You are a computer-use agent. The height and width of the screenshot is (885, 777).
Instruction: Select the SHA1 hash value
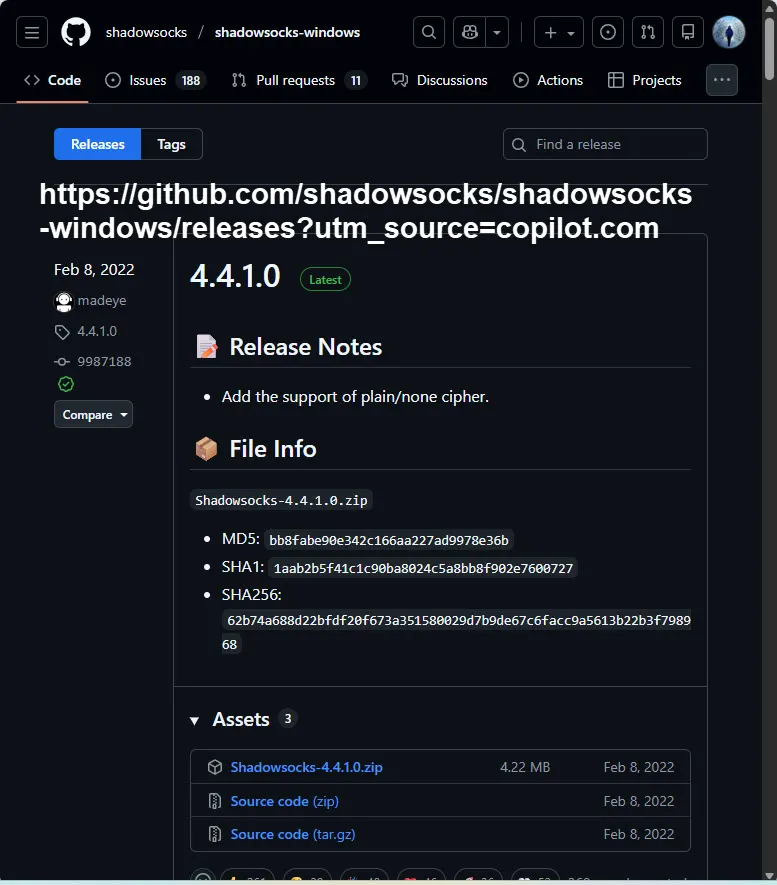coord(423,568)
